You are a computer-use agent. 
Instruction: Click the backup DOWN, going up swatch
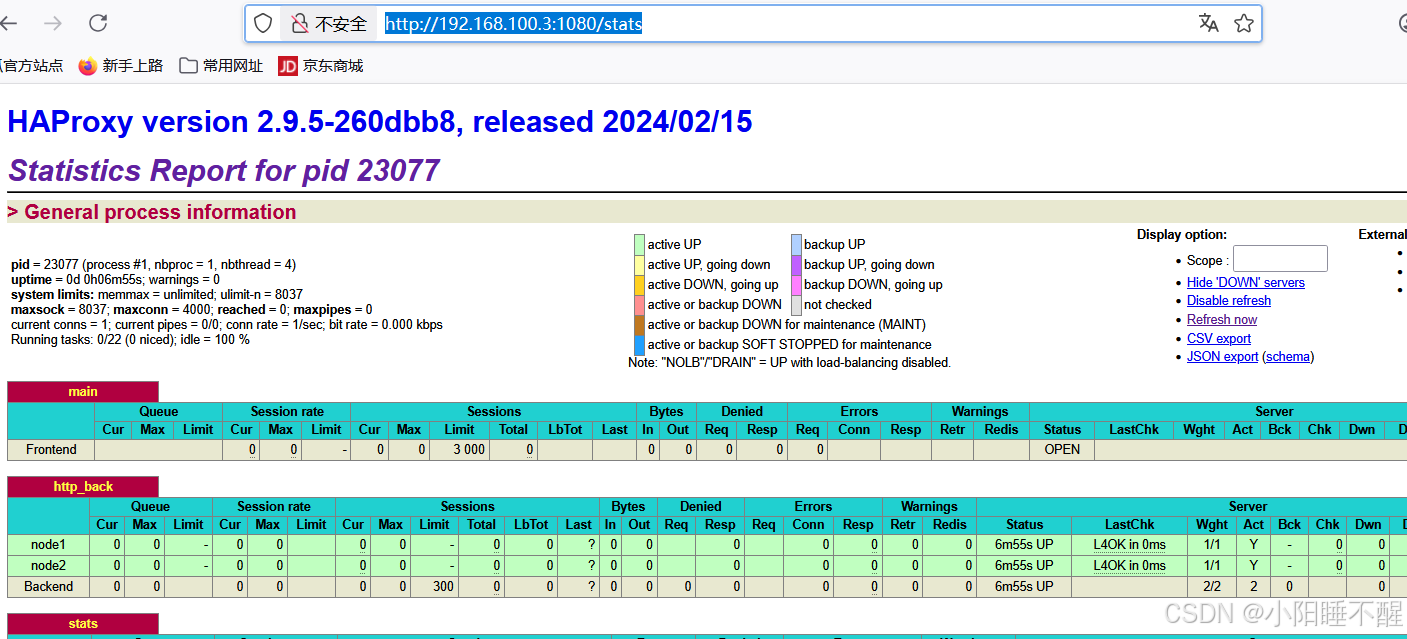tap(796, 285)
